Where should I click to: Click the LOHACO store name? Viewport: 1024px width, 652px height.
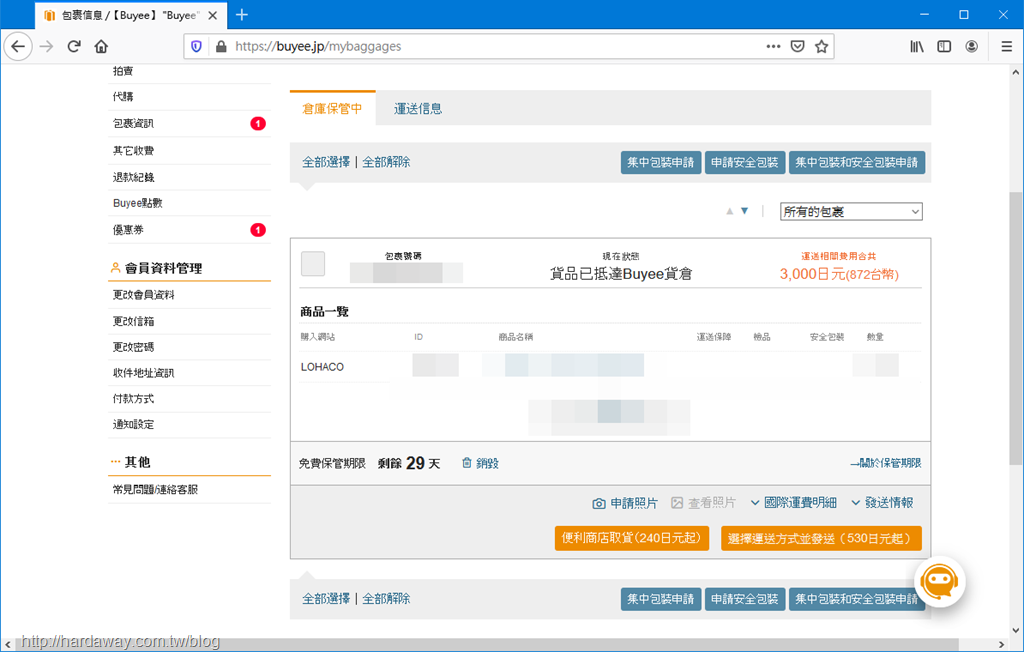[x=322, y=367]
